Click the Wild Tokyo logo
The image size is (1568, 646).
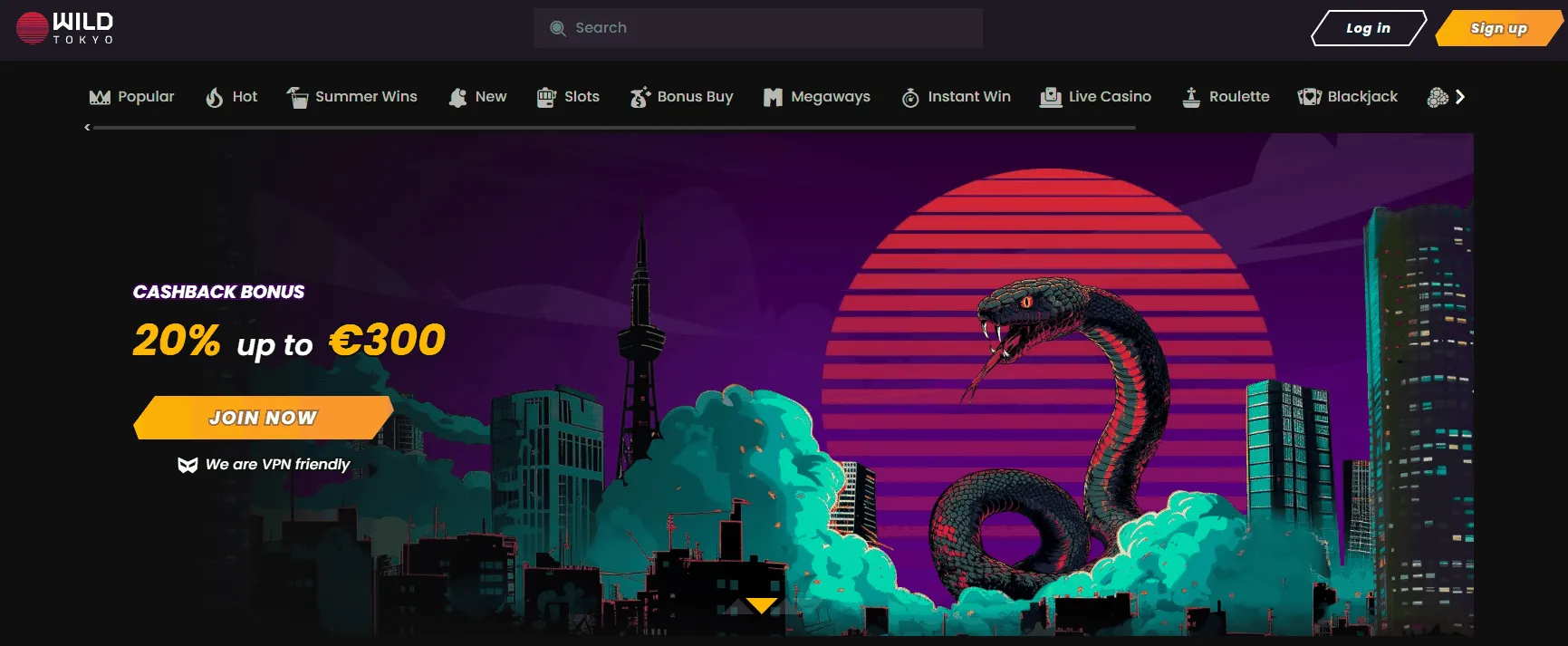point(65,28)
